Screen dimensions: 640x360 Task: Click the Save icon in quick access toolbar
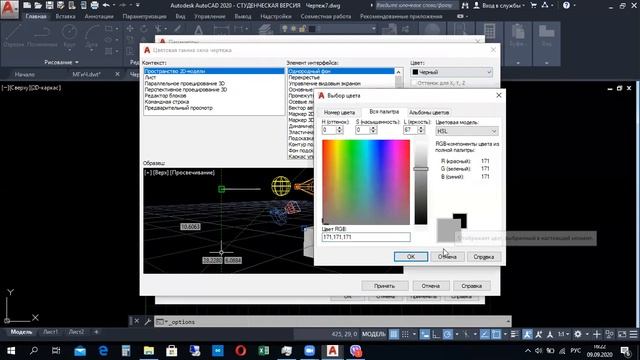49,5
